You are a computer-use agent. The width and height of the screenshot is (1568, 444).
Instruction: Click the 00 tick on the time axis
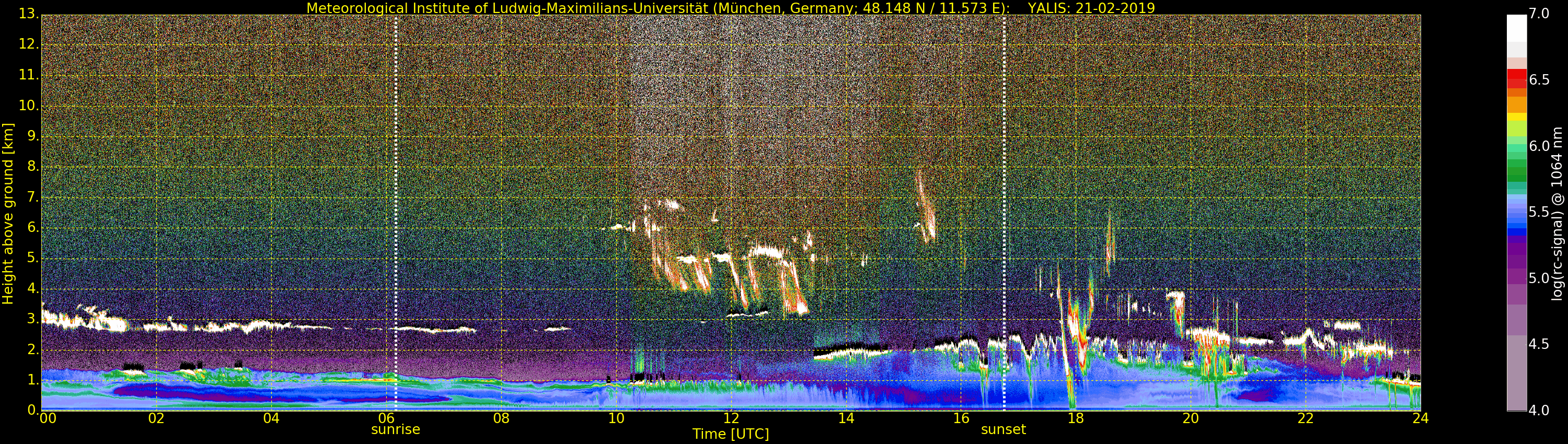47,418
